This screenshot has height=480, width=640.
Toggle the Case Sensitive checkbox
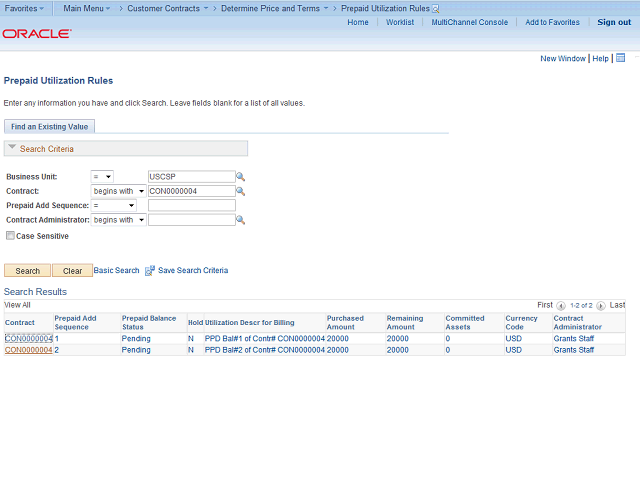pyautogui.click(x=10, y=236)
